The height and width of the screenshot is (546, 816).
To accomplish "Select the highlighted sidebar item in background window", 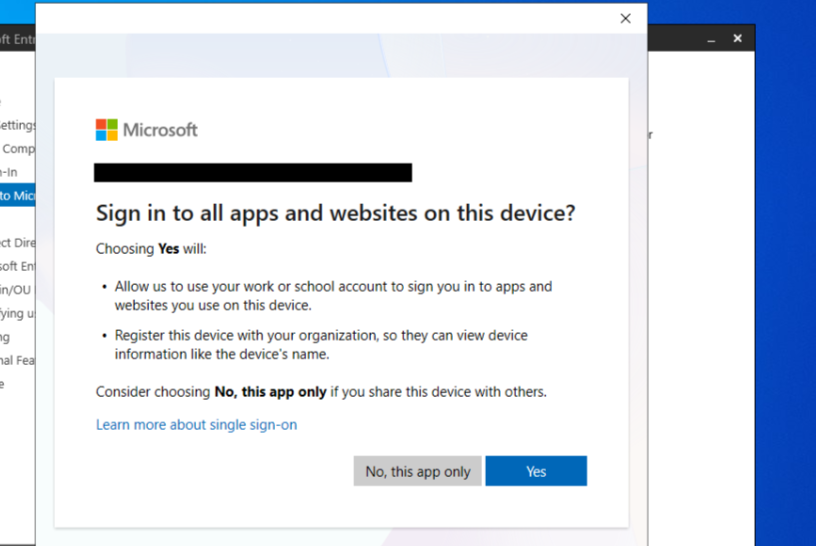I will (x=18, y=195).
